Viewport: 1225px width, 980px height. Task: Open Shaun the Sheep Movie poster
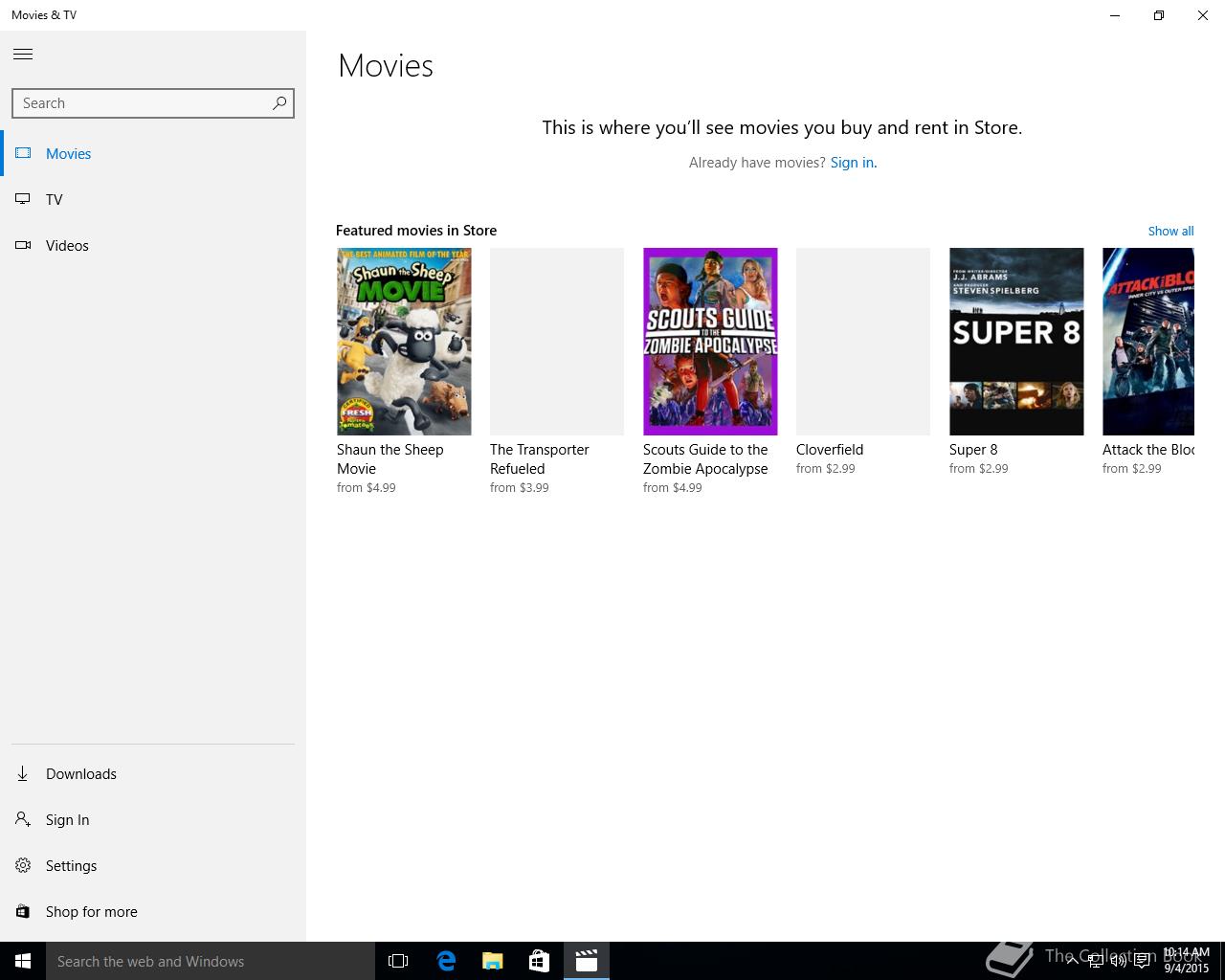pos(404,342)
